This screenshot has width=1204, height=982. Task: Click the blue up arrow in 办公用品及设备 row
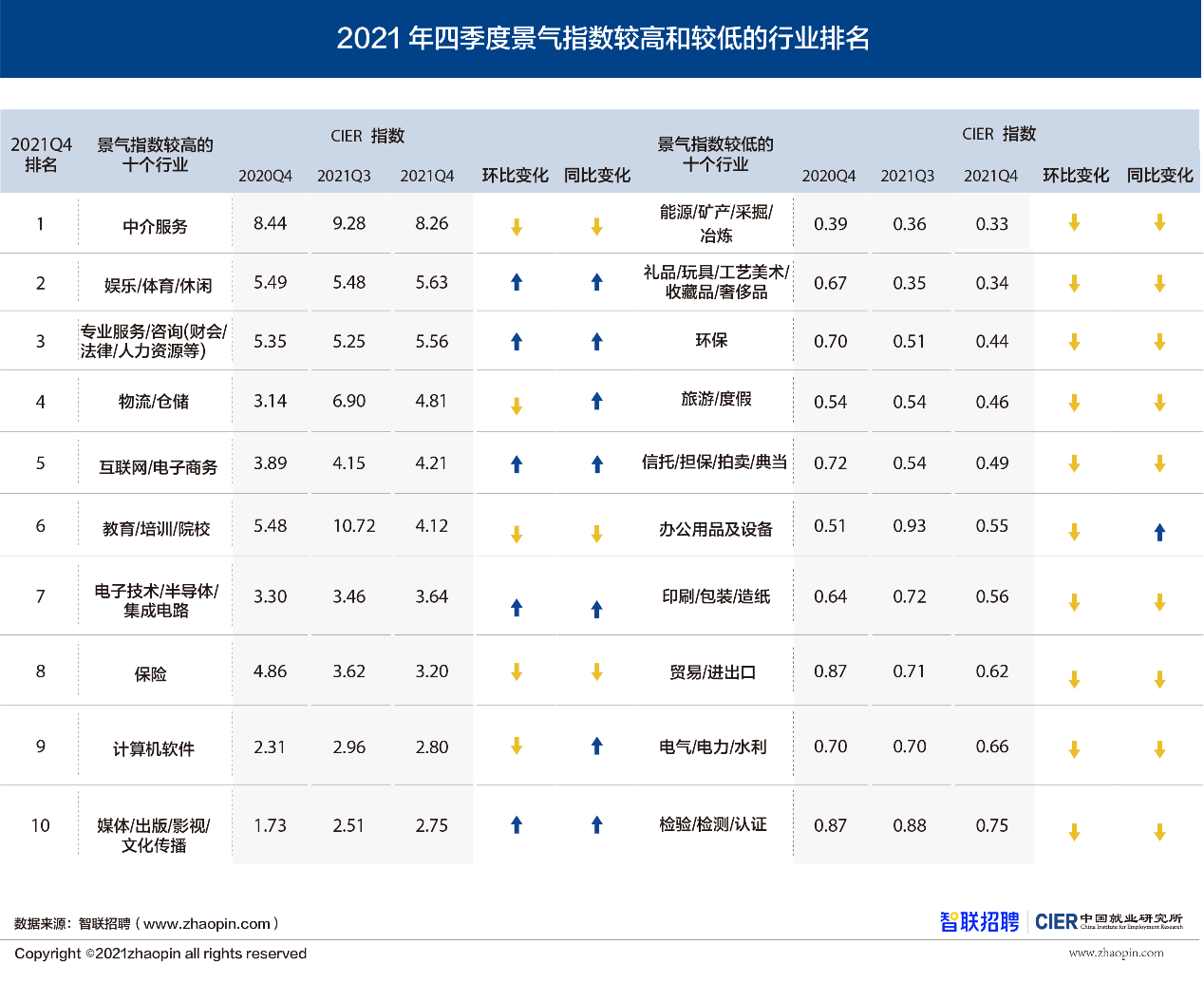1159,533
